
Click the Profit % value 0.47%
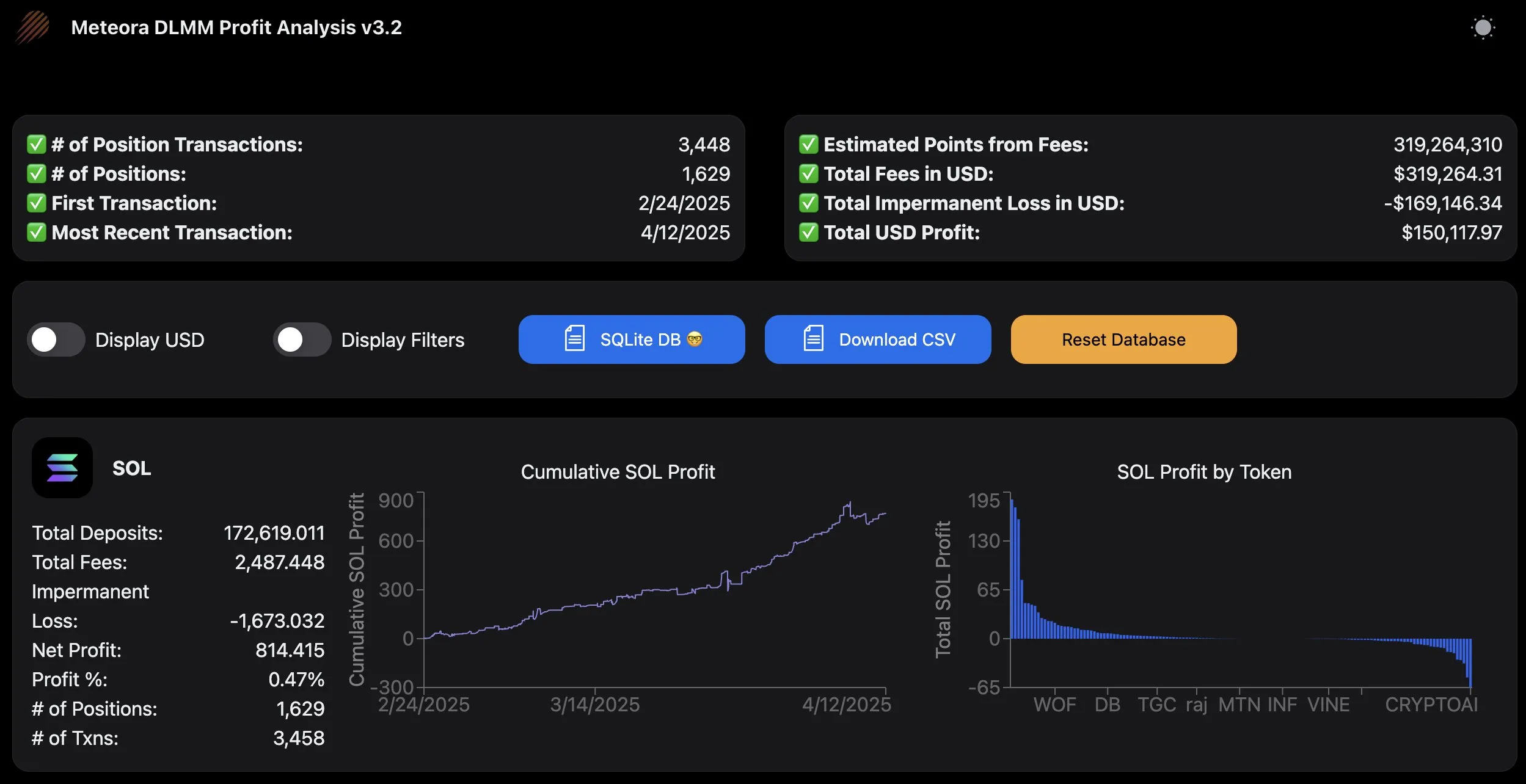297,680
